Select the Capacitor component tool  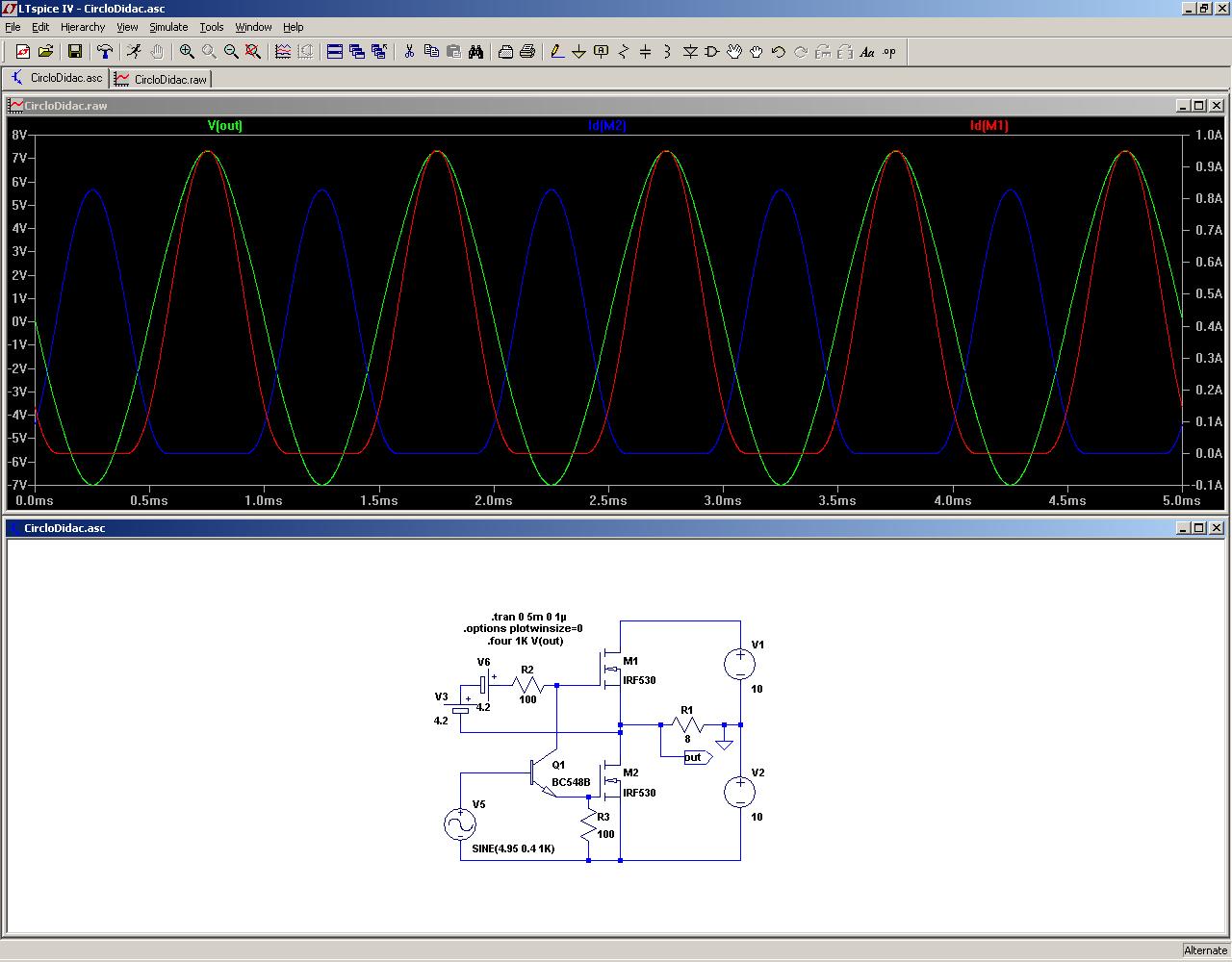click(x=645, y=52)
